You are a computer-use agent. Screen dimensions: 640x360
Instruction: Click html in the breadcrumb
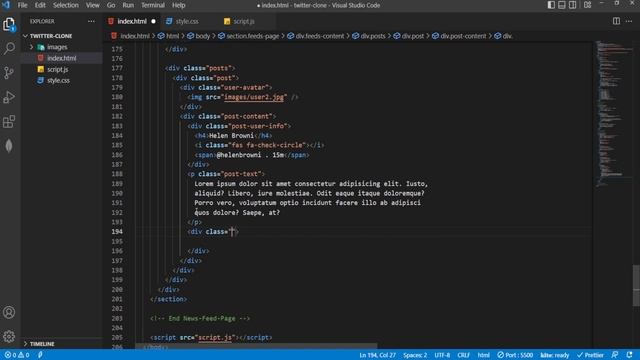tap(172, 36)
